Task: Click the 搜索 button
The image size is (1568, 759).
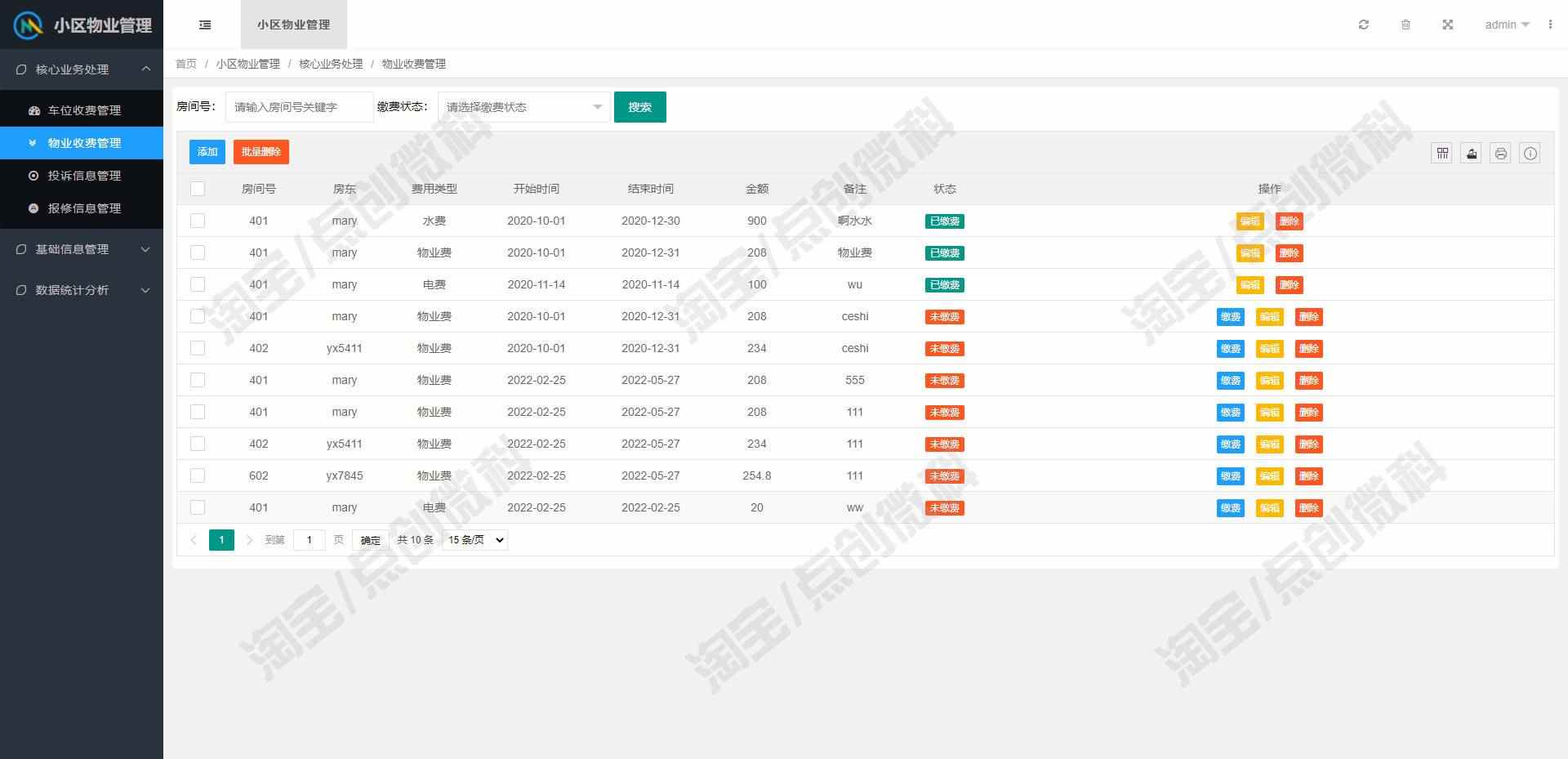Action: (x=640, y=107)
